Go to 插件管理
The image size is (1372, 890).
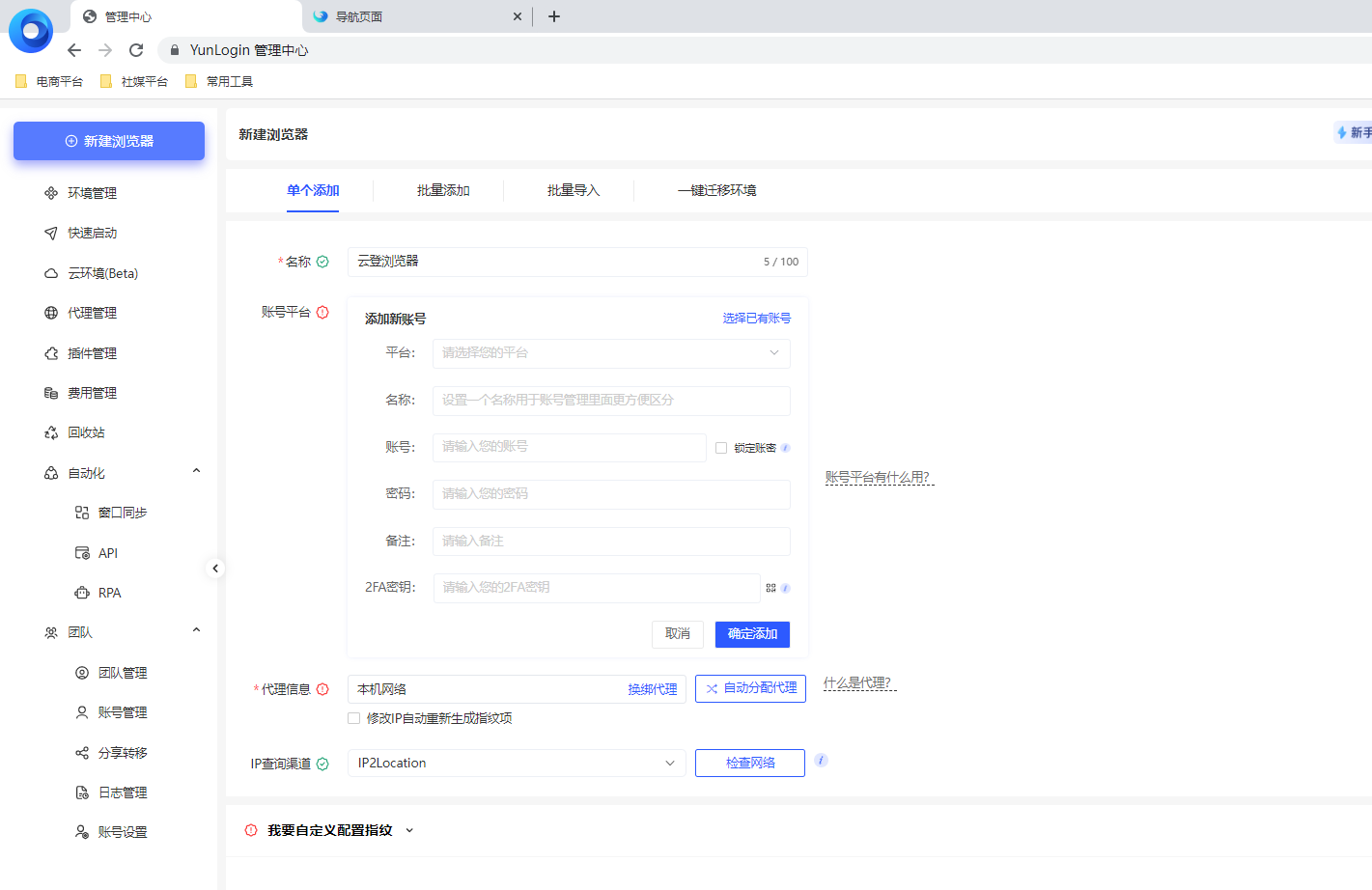[x=89, y=352]
